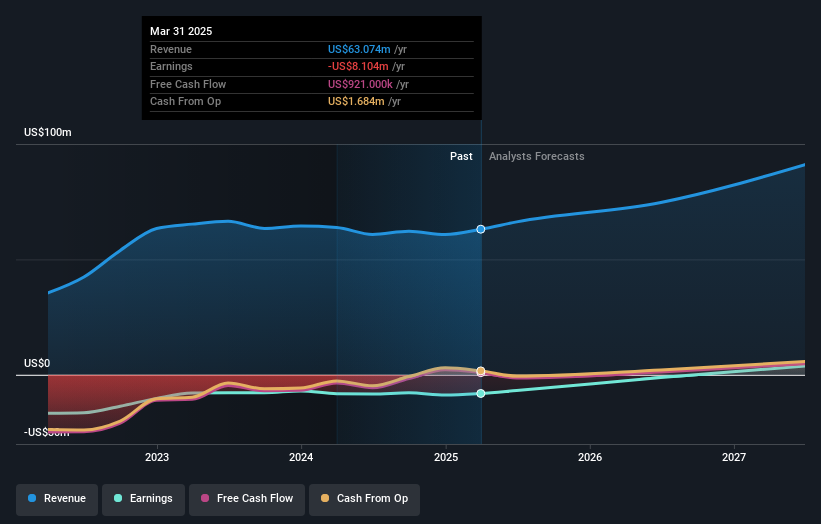This screenshot has width=821, height=524.
Task: Click the Past section label
Action: coord(461,156)
